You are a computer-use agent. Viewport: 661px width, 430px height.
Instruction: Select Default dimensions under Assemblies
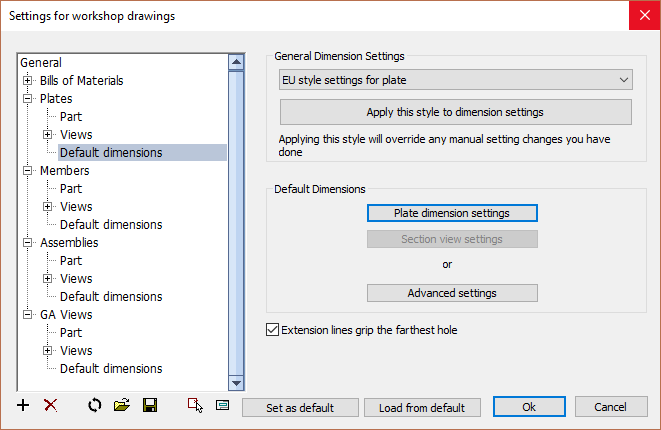click(x=111, y=297)
